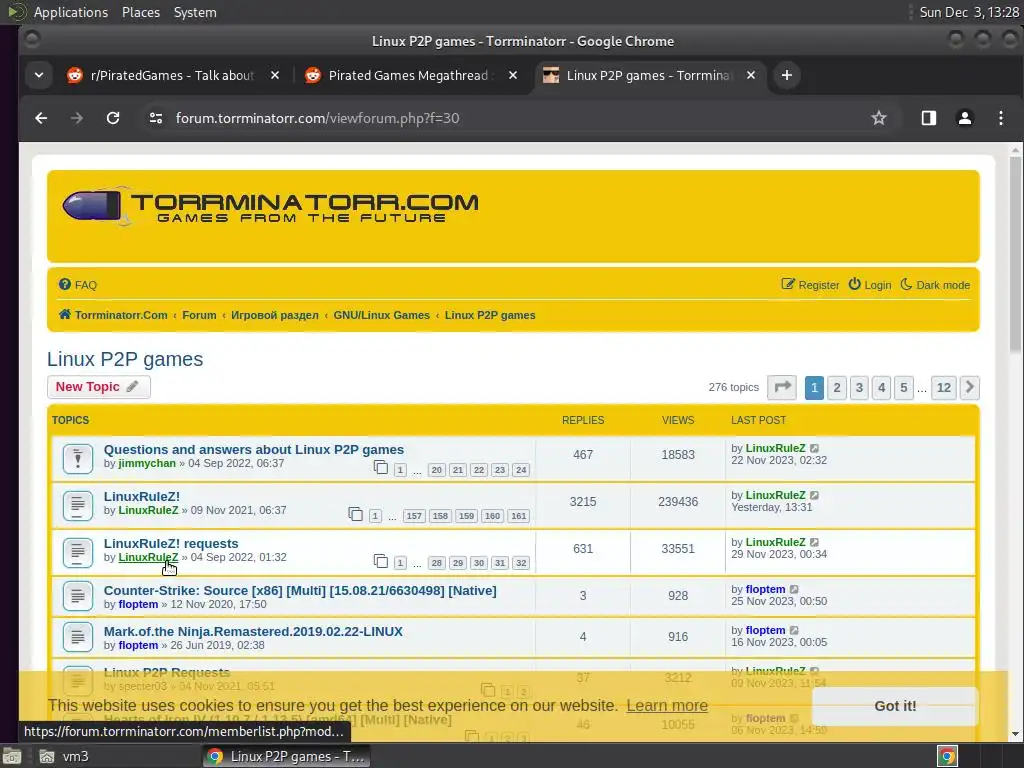View last post icon dated 16 Nov 2023
Viewport: 1024px width, 768px height.
794,631
